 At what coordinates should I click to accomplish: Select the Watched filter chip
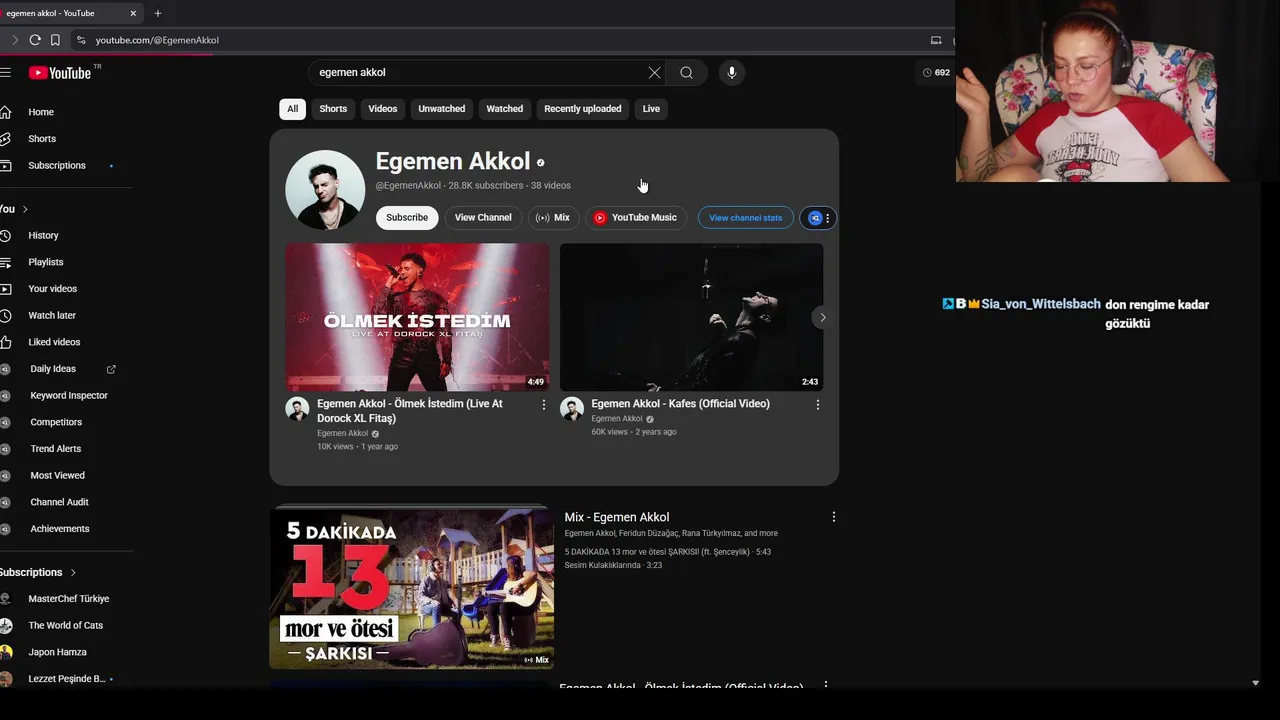click(x=504, y=109)
